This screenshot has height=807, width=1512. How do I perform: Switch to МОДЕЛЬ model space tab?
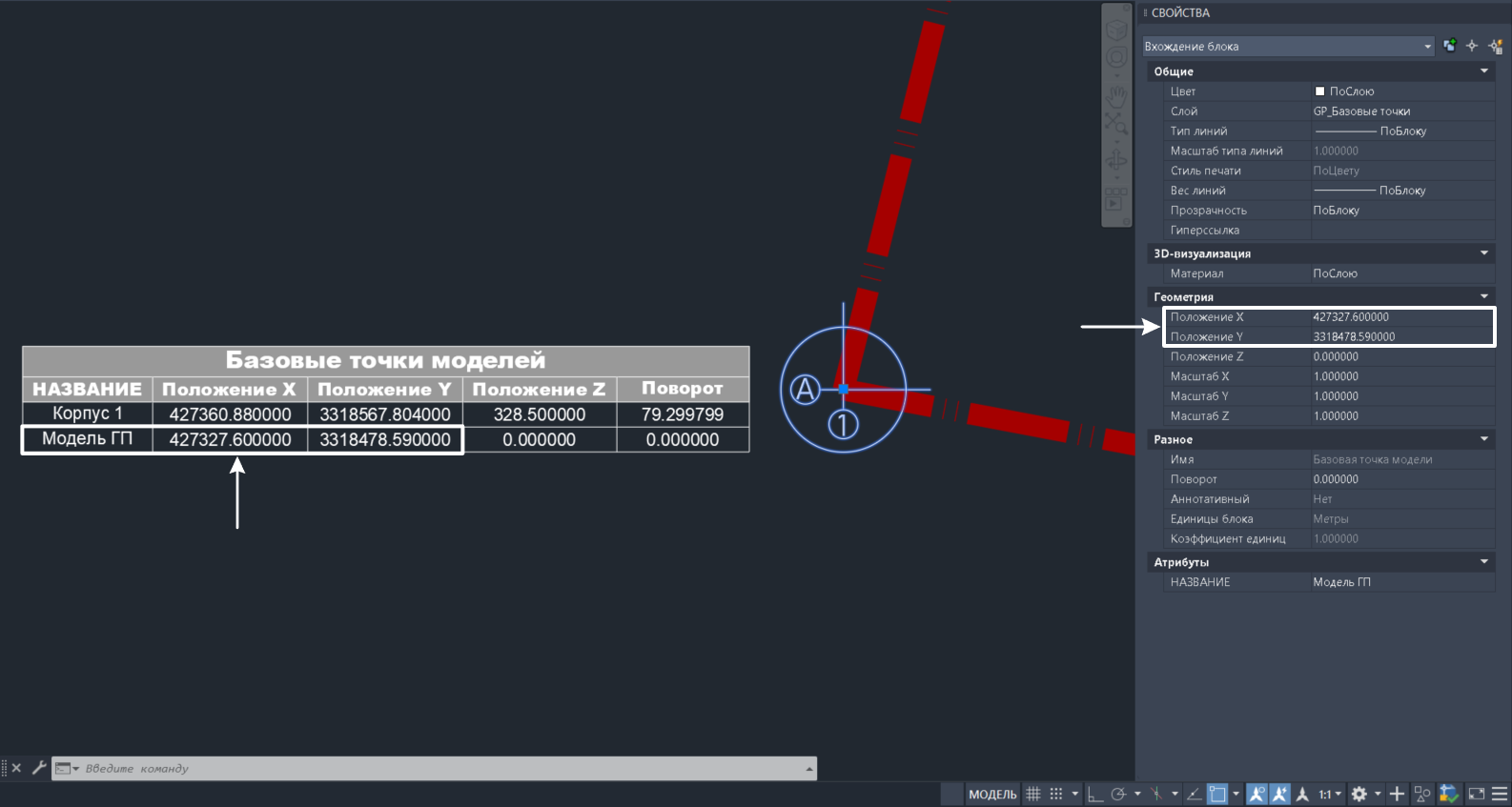(992, 794)
